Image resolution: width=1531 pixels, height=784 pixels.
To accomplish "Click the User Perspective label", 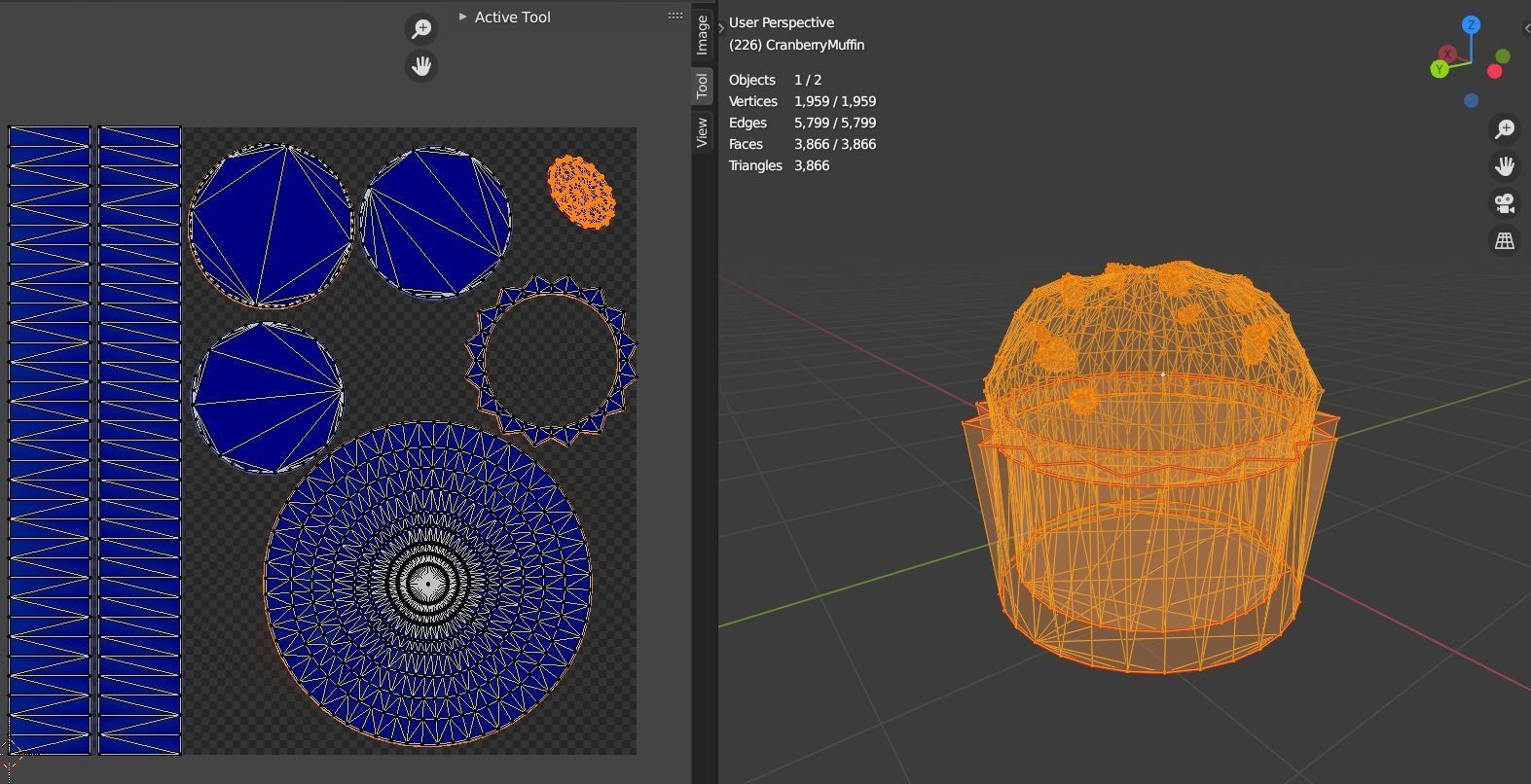I will click(x=782, y=22).
